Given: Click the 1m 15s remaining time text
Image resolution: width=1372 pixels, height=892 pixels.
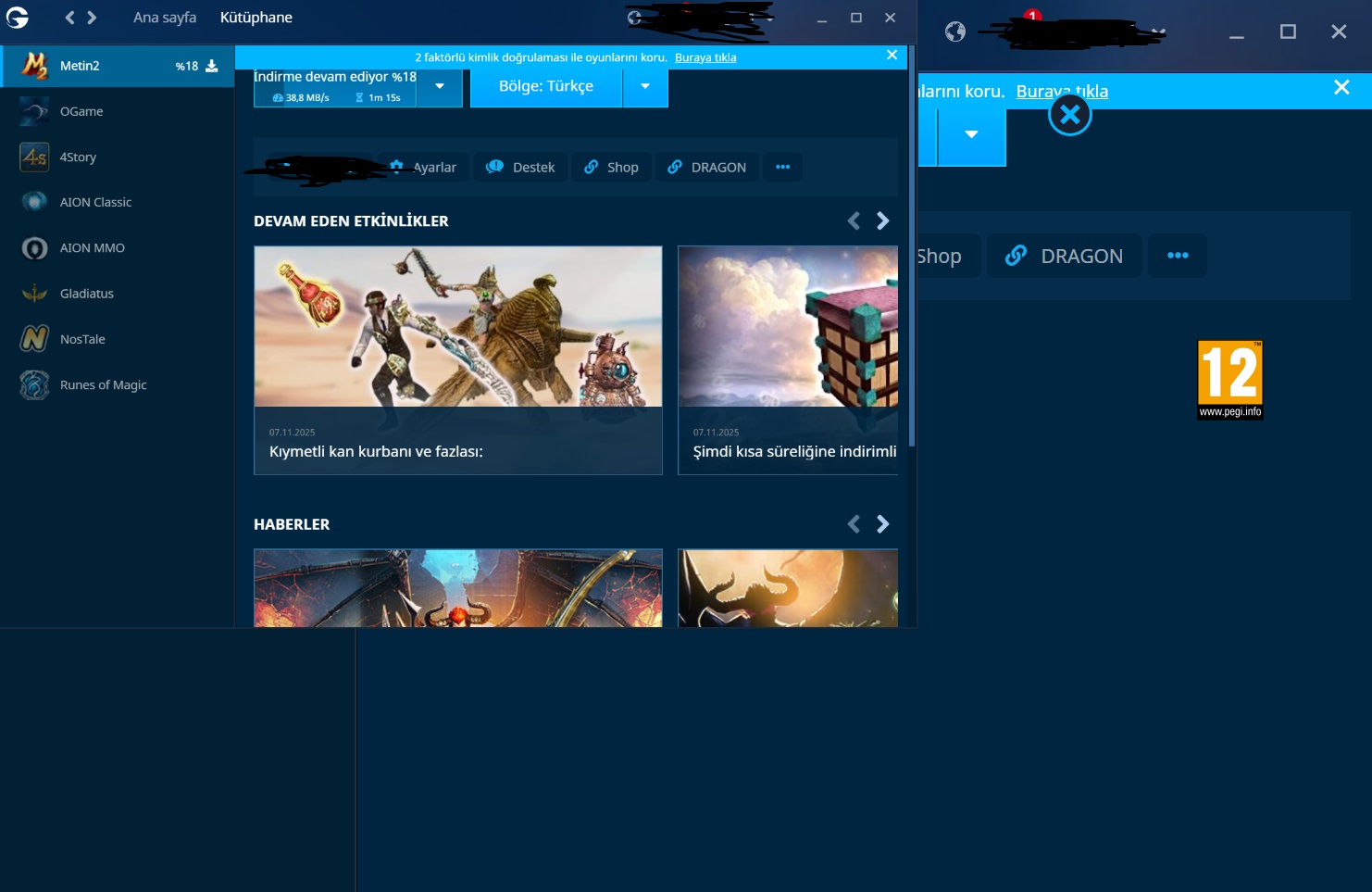Looking at the screenshot, I should coord(384,97).
